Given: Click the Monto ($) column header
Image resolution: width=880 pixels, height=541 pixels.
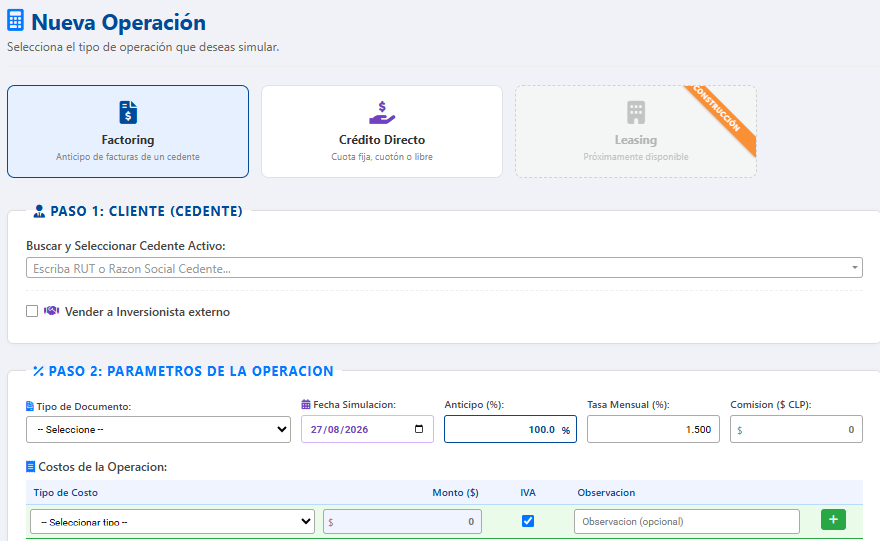Looking at the screenshot, I should (455, 492).
